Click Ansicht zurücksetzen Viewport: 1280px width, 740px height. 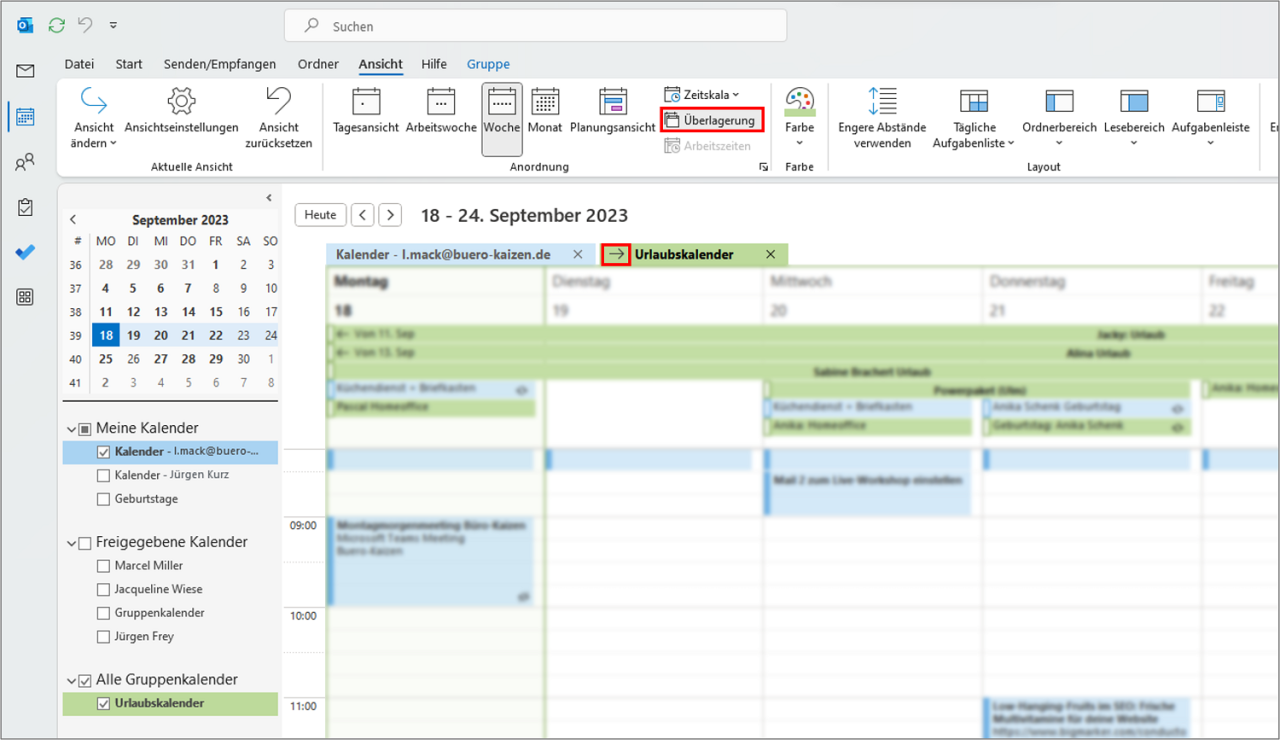click(x=279, y=118)
